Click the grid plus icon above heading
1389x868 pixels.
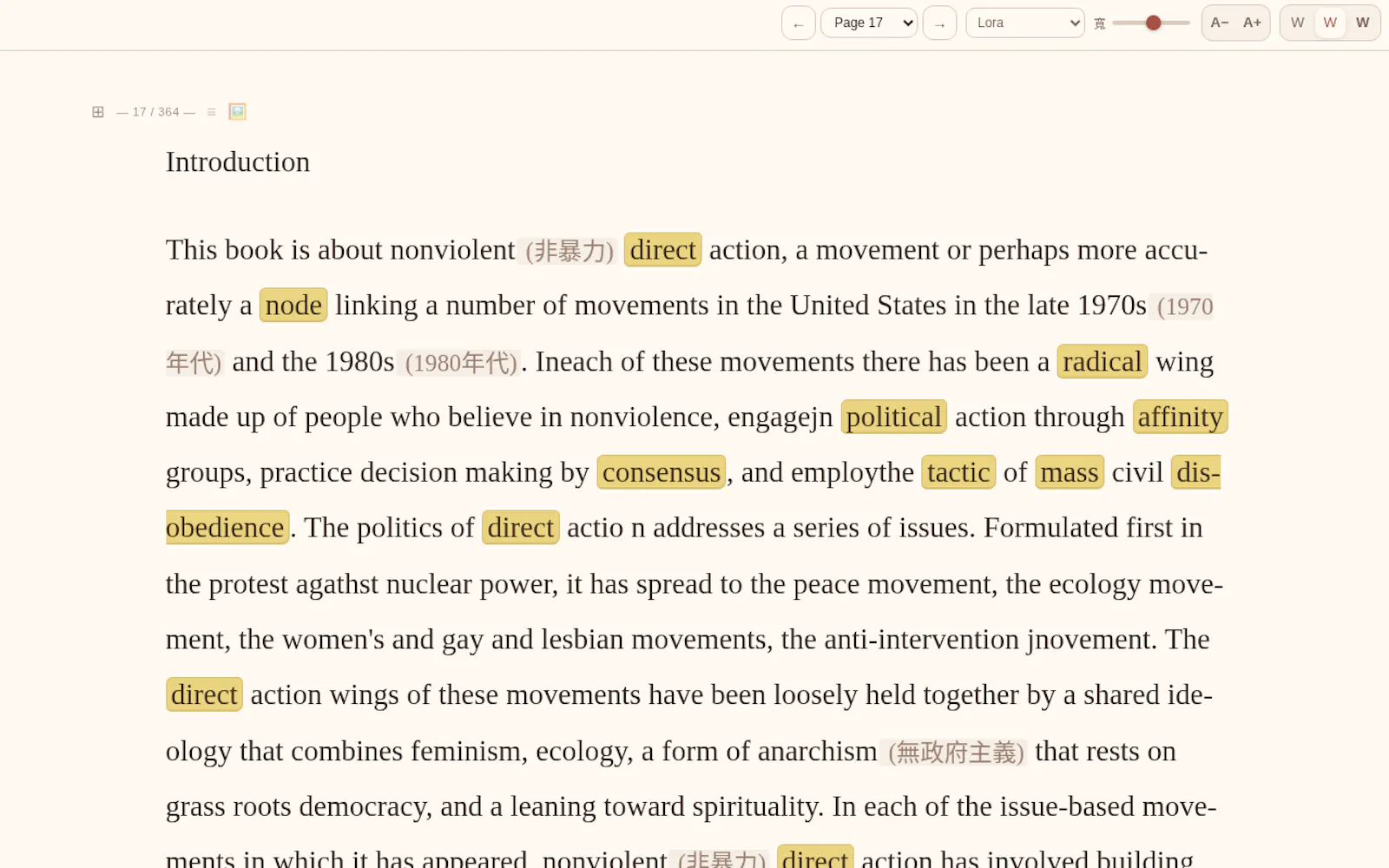98,112
